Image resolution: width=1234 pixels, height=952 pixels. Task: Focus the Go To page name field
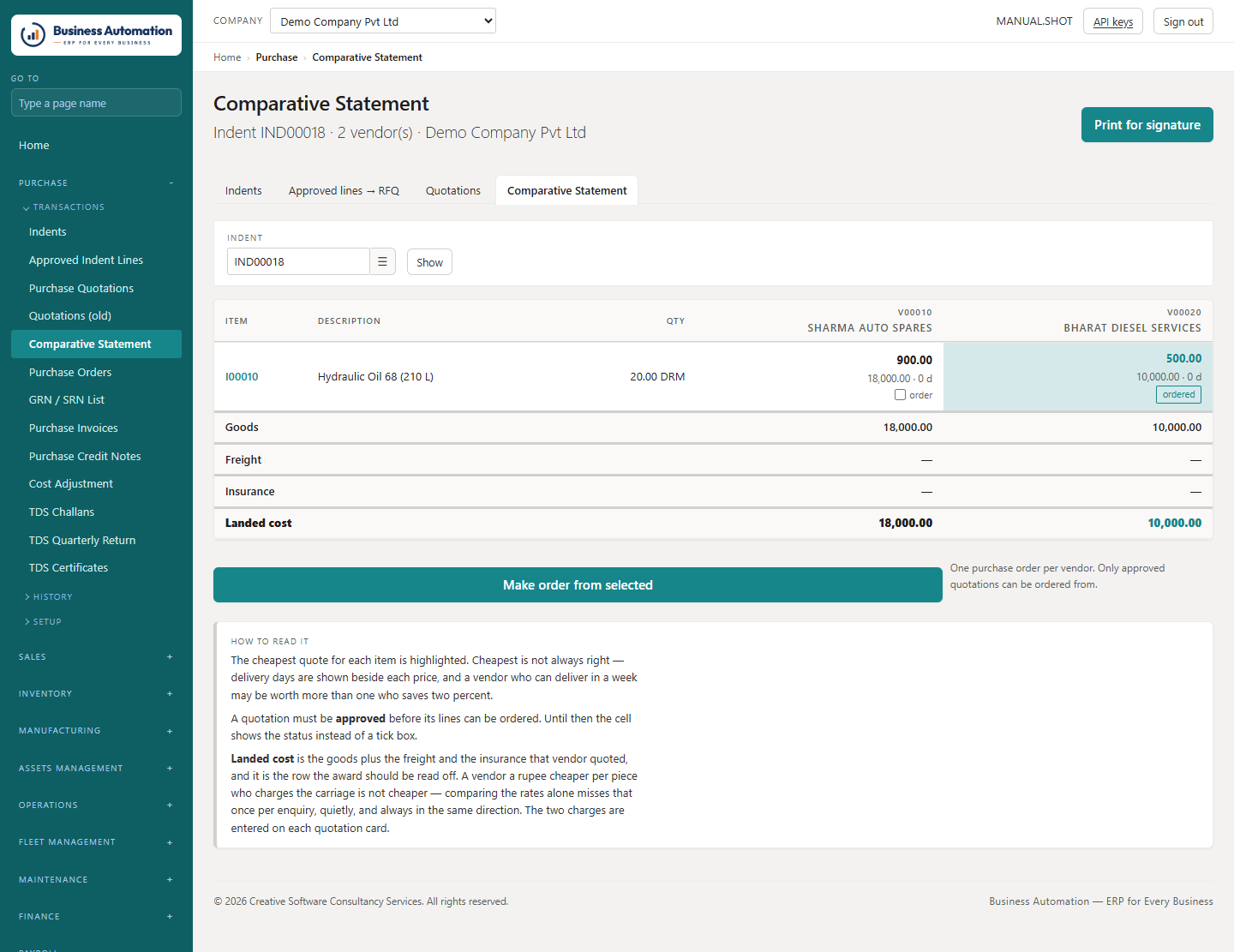click(96, 103)
